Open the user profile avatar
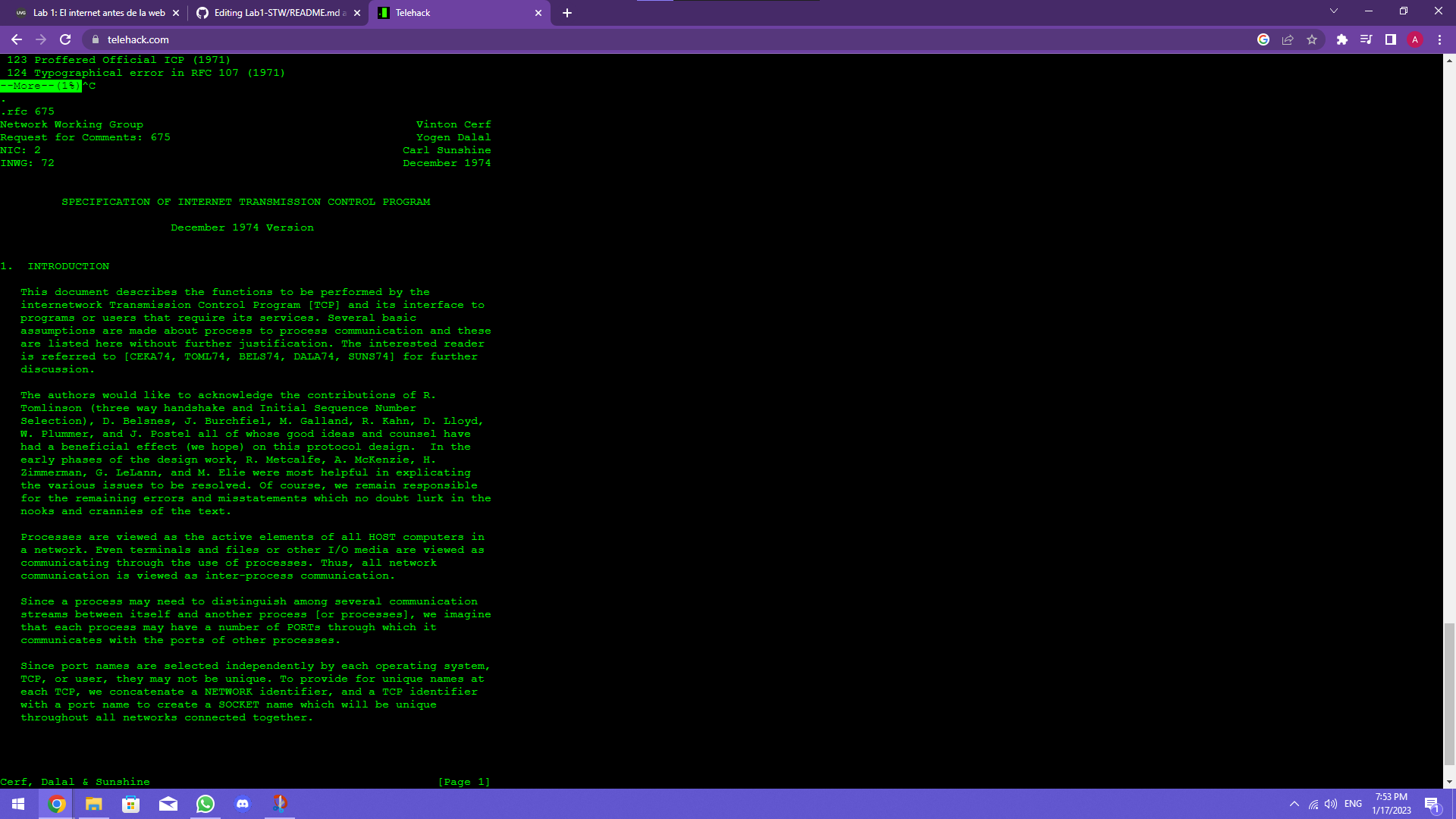The width and height of the screenshot is (1456, 819). point(1415,39)
